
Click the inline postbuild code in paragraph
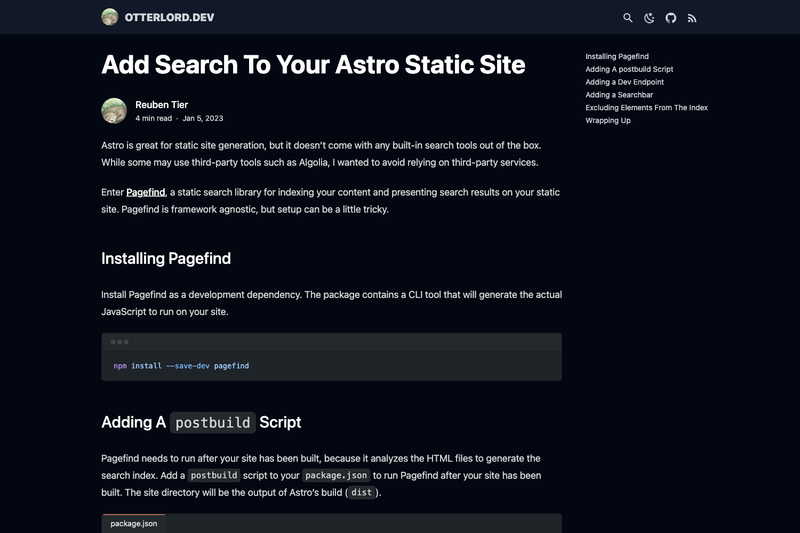point(214,475)
